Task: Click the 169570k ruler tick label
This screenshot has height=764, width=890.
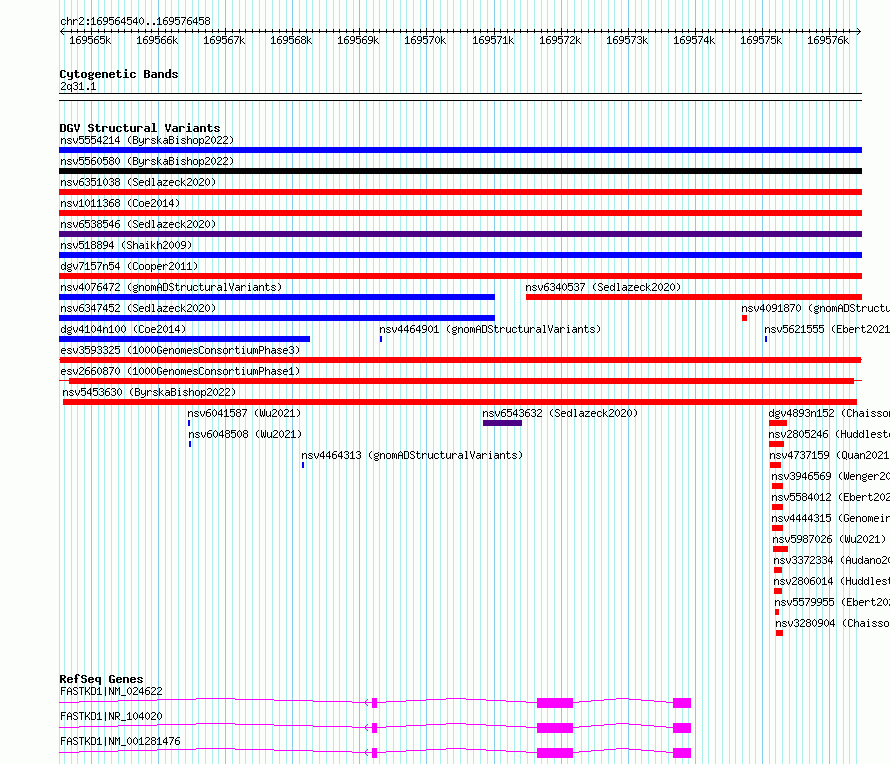Action: pyautogui.click(x=425, y=40)
